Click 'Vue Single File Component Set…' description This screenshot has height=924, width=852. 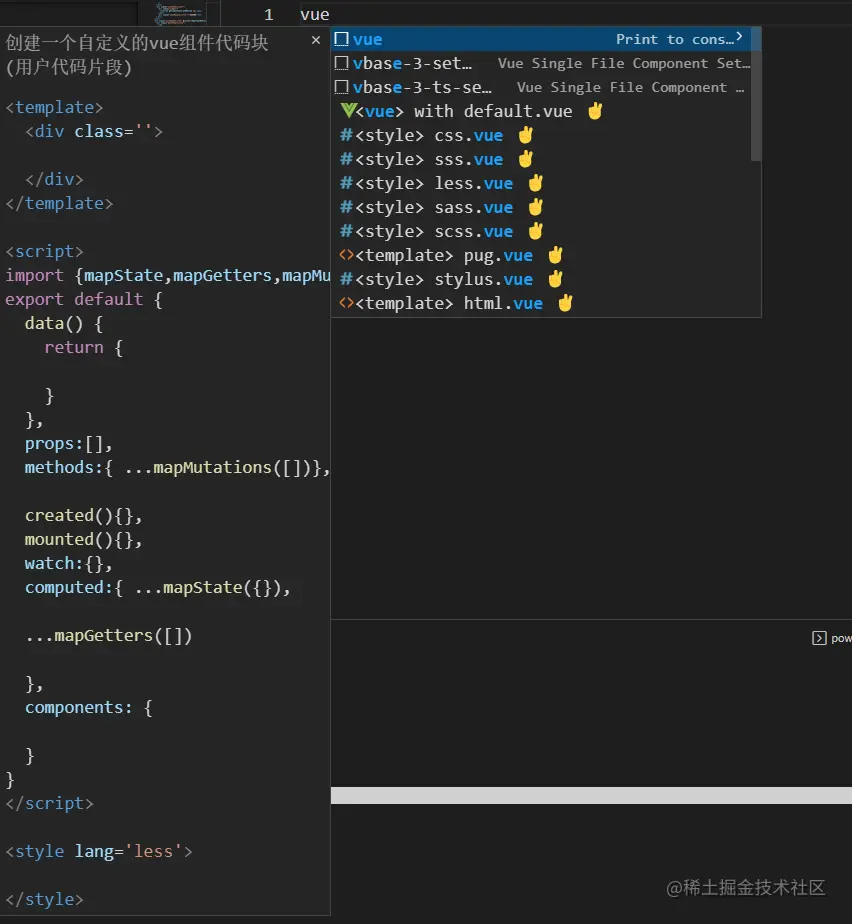pyautogui.click(x=624, y=64)
